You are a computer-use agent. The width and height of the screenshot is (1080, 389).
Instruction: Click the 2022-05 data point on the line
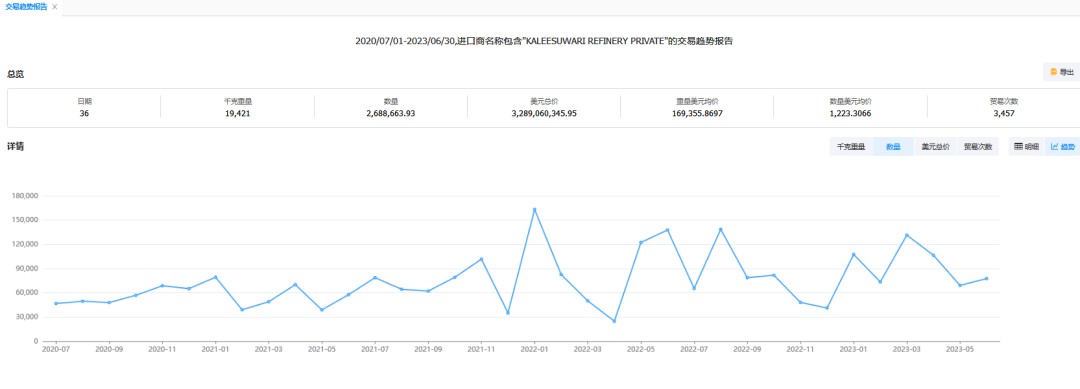coord(641,242)
